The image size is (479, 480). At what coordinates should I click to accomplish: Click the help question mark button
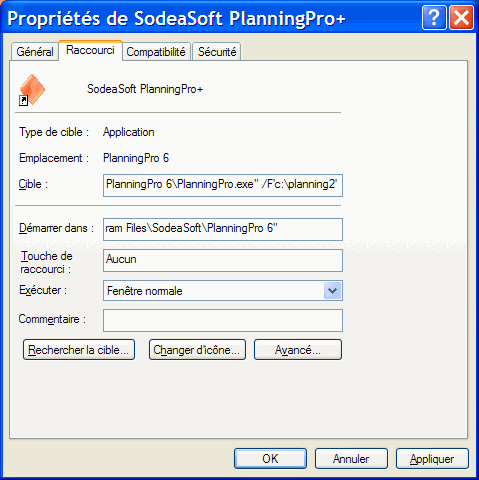tap(434, 18)
